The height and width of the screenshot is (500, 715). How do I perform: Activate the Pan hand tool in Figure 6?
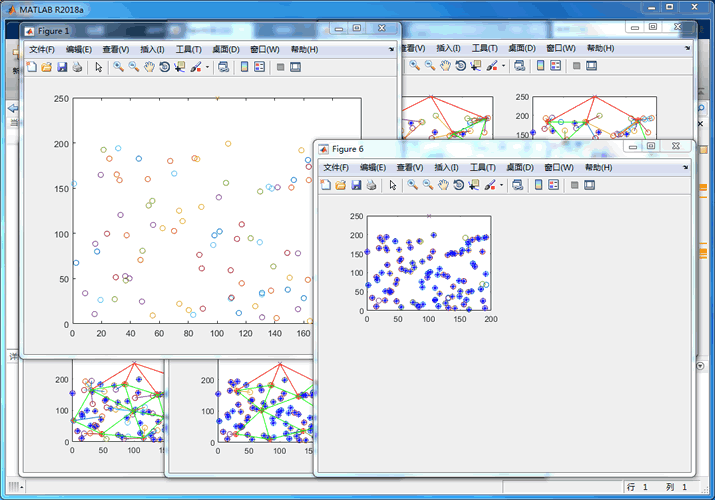pyautogui.click(x=442, y=185)
